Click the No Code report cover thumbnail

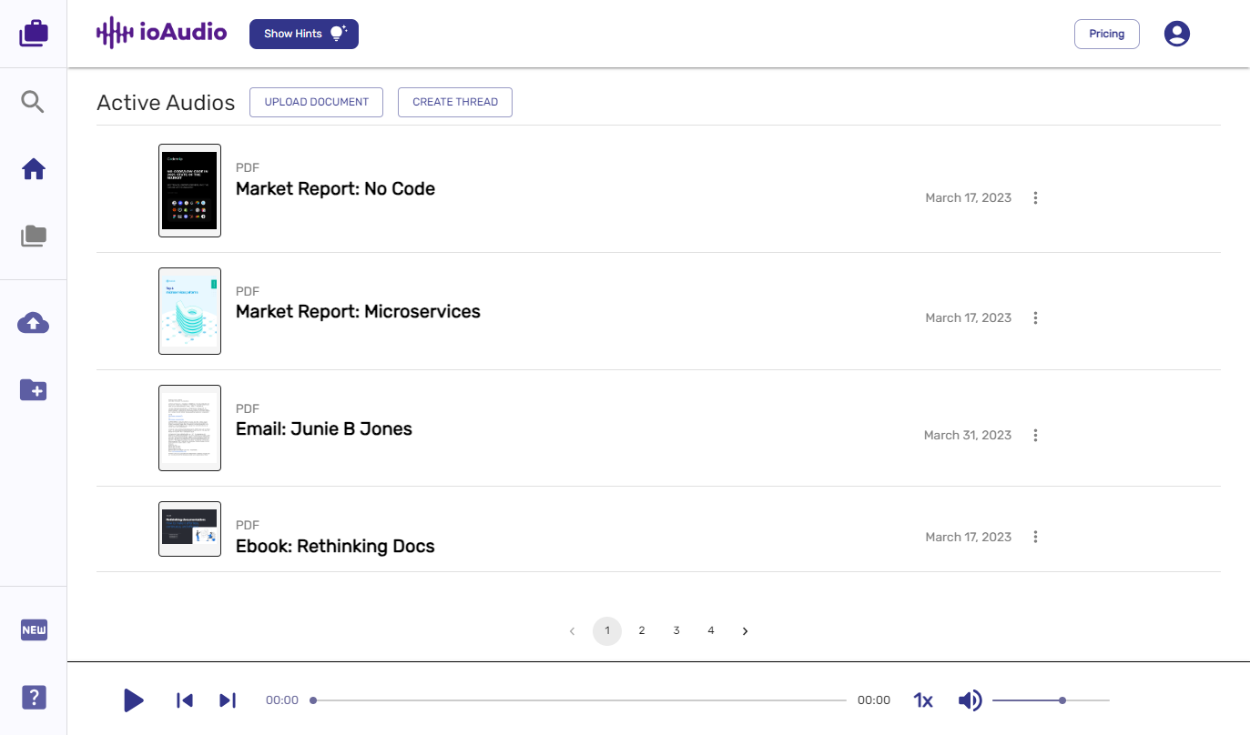pos(189,190)
